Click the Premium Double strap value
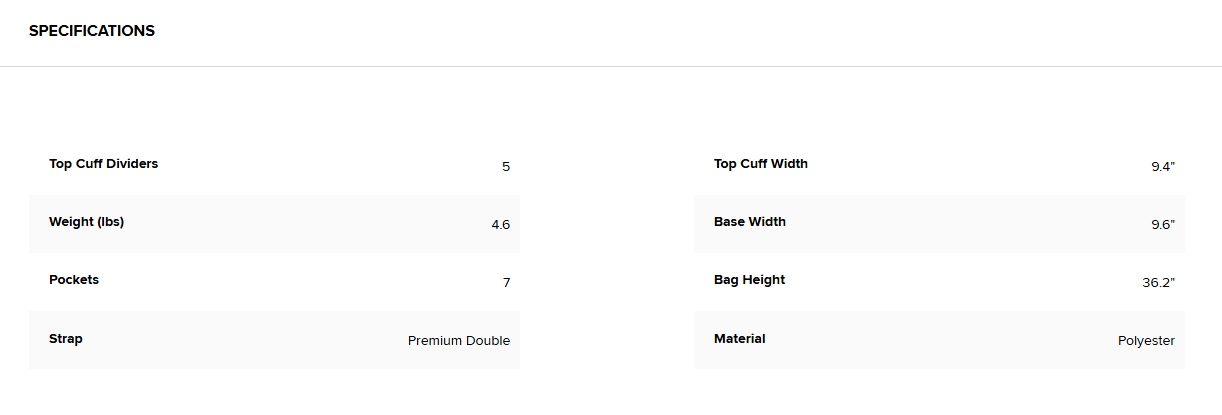This screenshot has width=1222, height=415. coord(459,341)
